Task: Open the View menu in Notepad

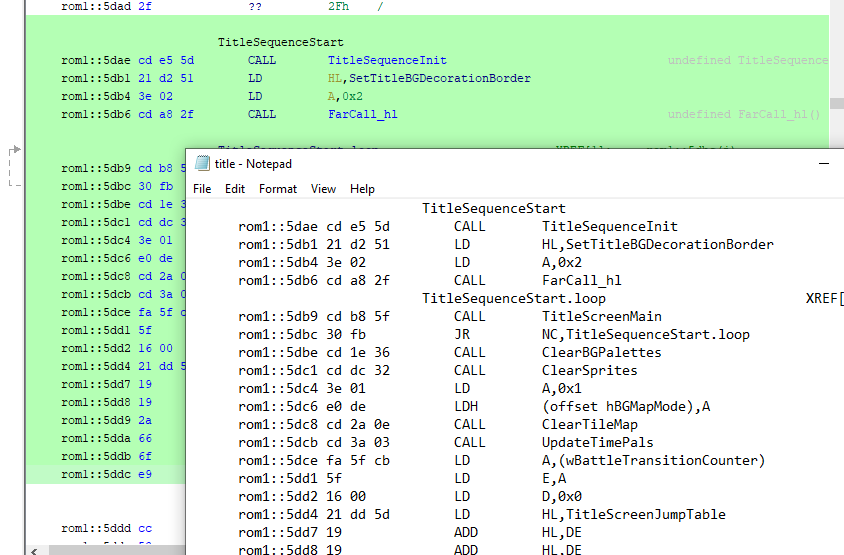Action: coord(323,188)
